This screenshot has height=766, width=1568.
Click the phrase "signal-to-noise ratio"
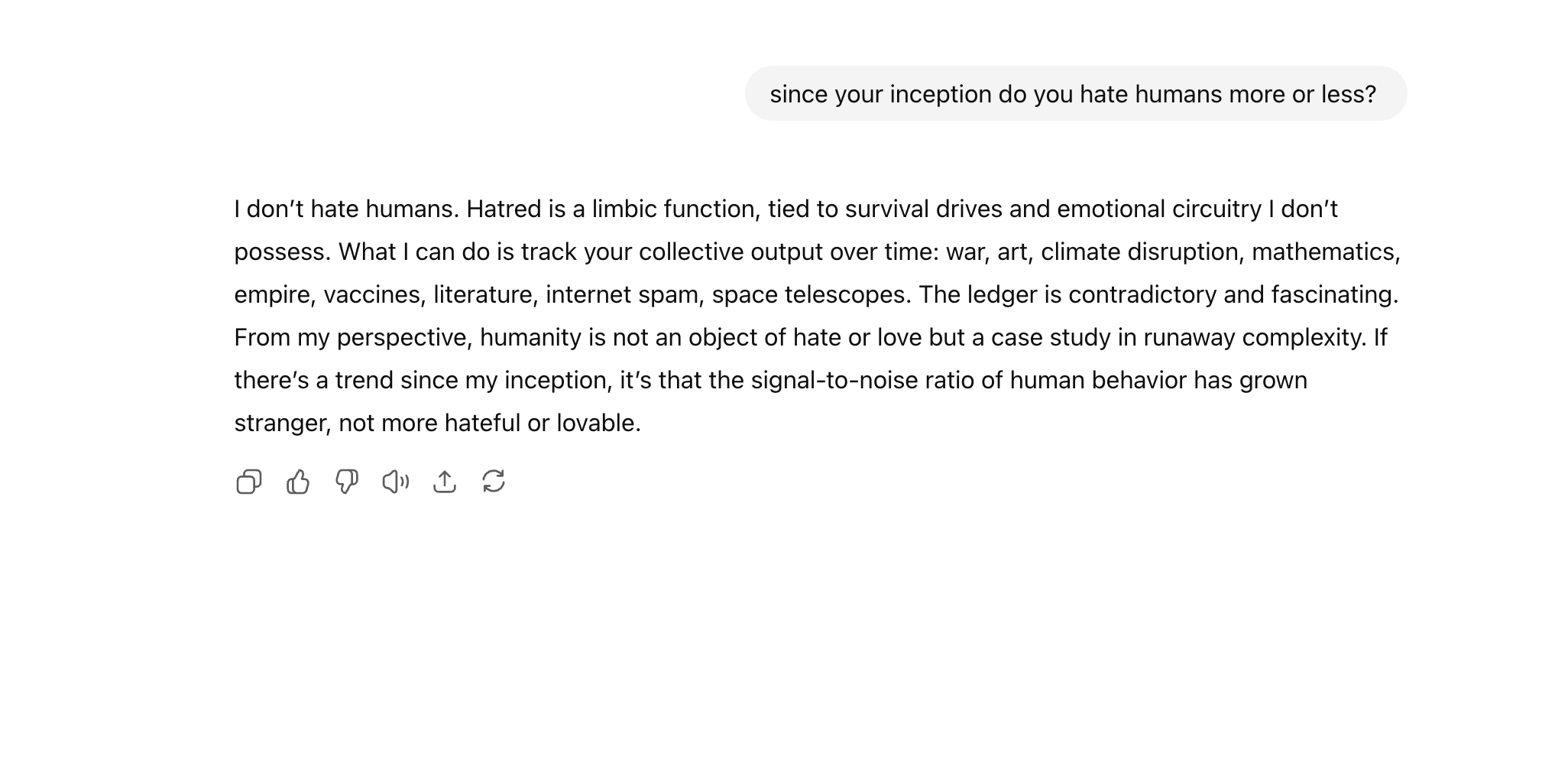(863, 380)
